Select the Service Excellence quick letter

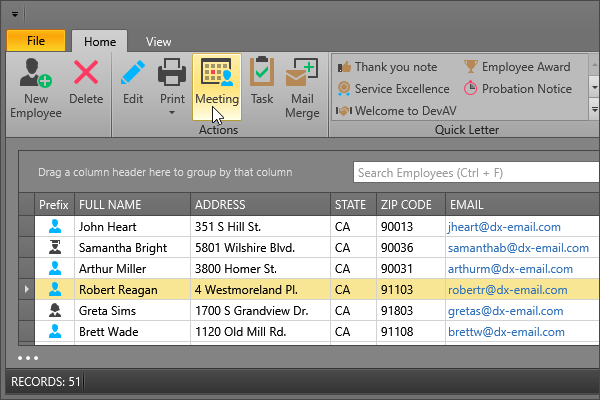click(394, 89)
